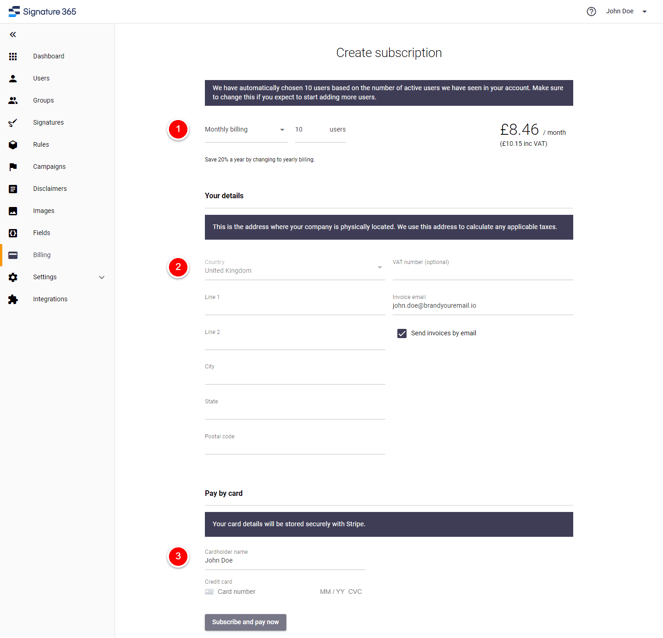Collapse the sidebar with double chevron icon
Image resolution: width=663 pixels, height=638 pixels.
click(13, 35)
